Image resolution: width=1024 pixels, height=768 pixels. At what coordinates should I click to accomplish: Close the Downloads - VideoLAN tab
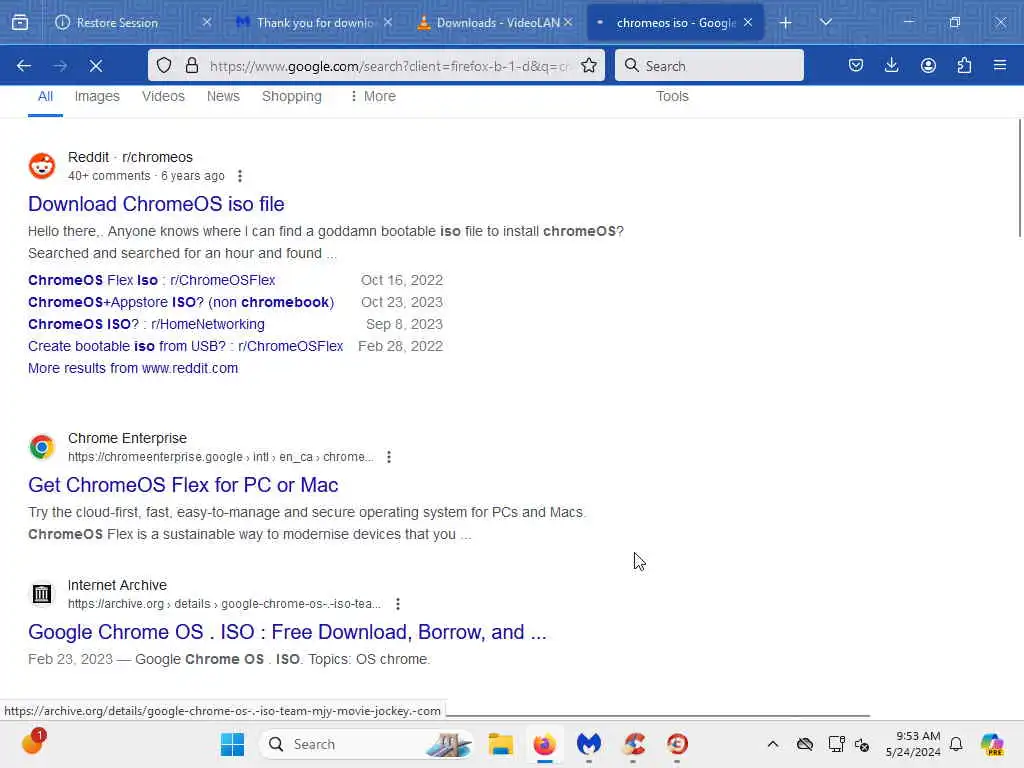568,22
